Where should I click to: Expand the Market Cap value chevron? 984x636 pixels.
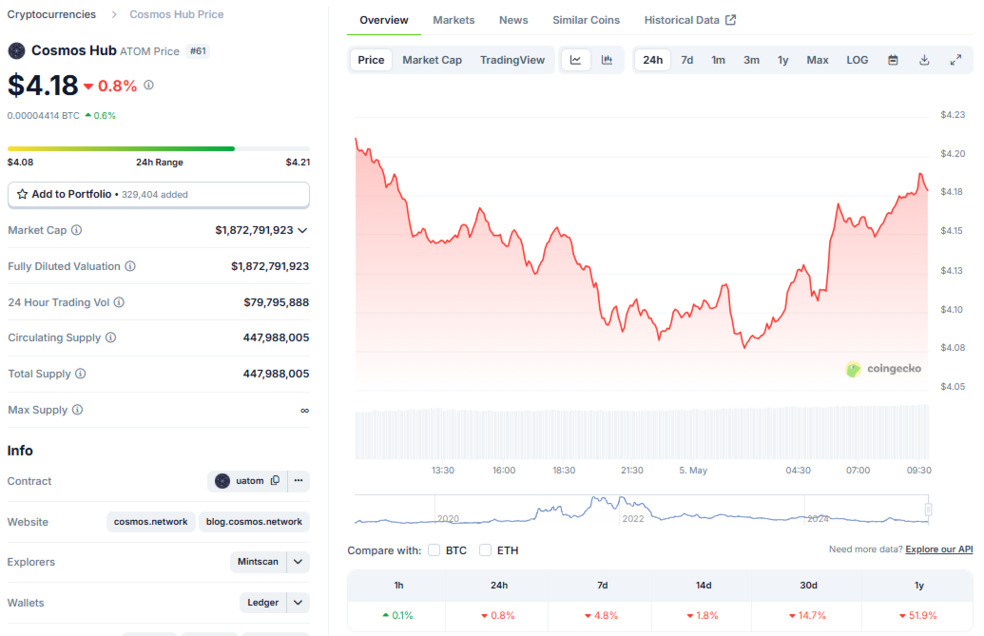[302, 230]
